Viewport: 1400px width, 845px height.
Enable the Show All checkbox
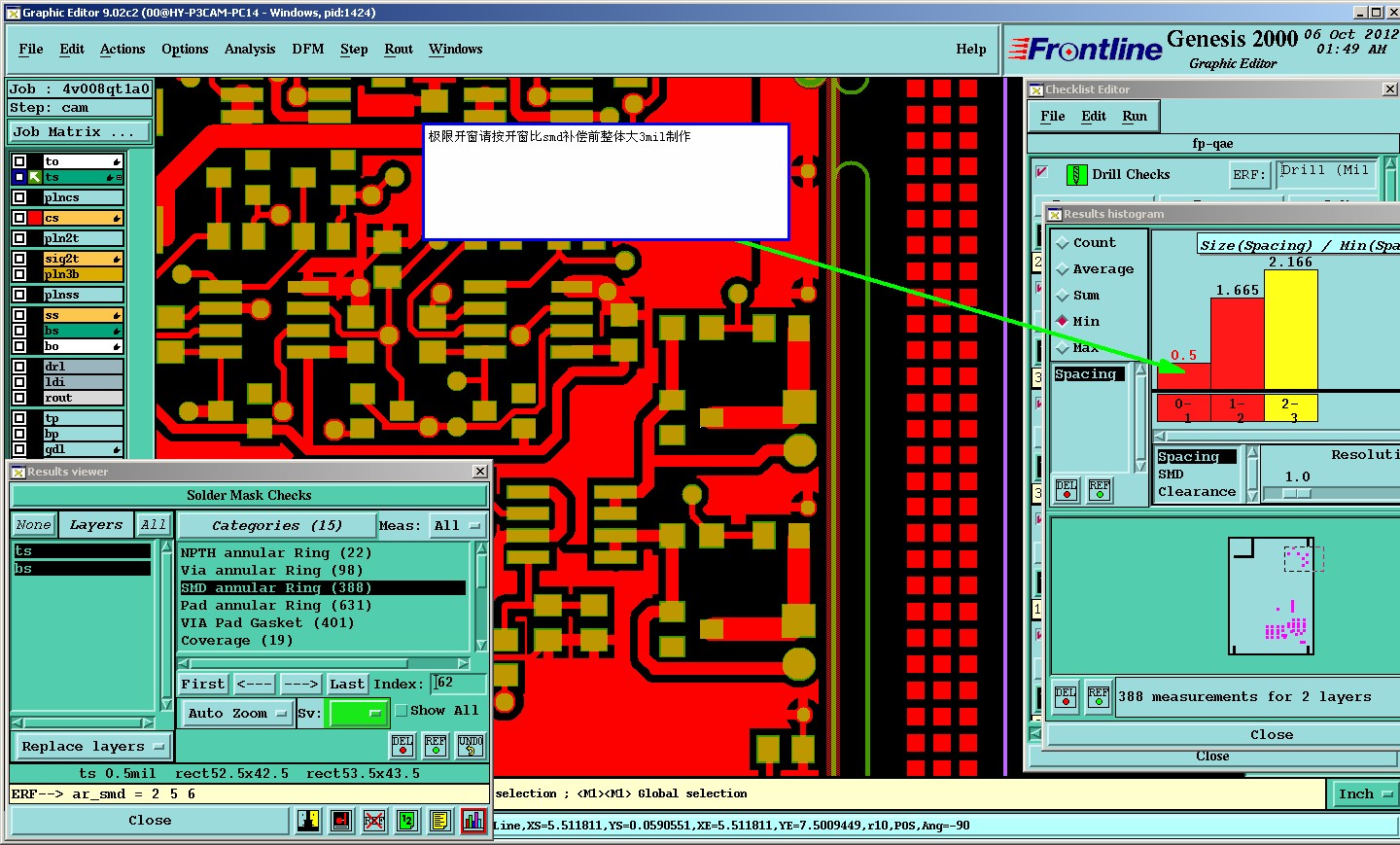401,711
